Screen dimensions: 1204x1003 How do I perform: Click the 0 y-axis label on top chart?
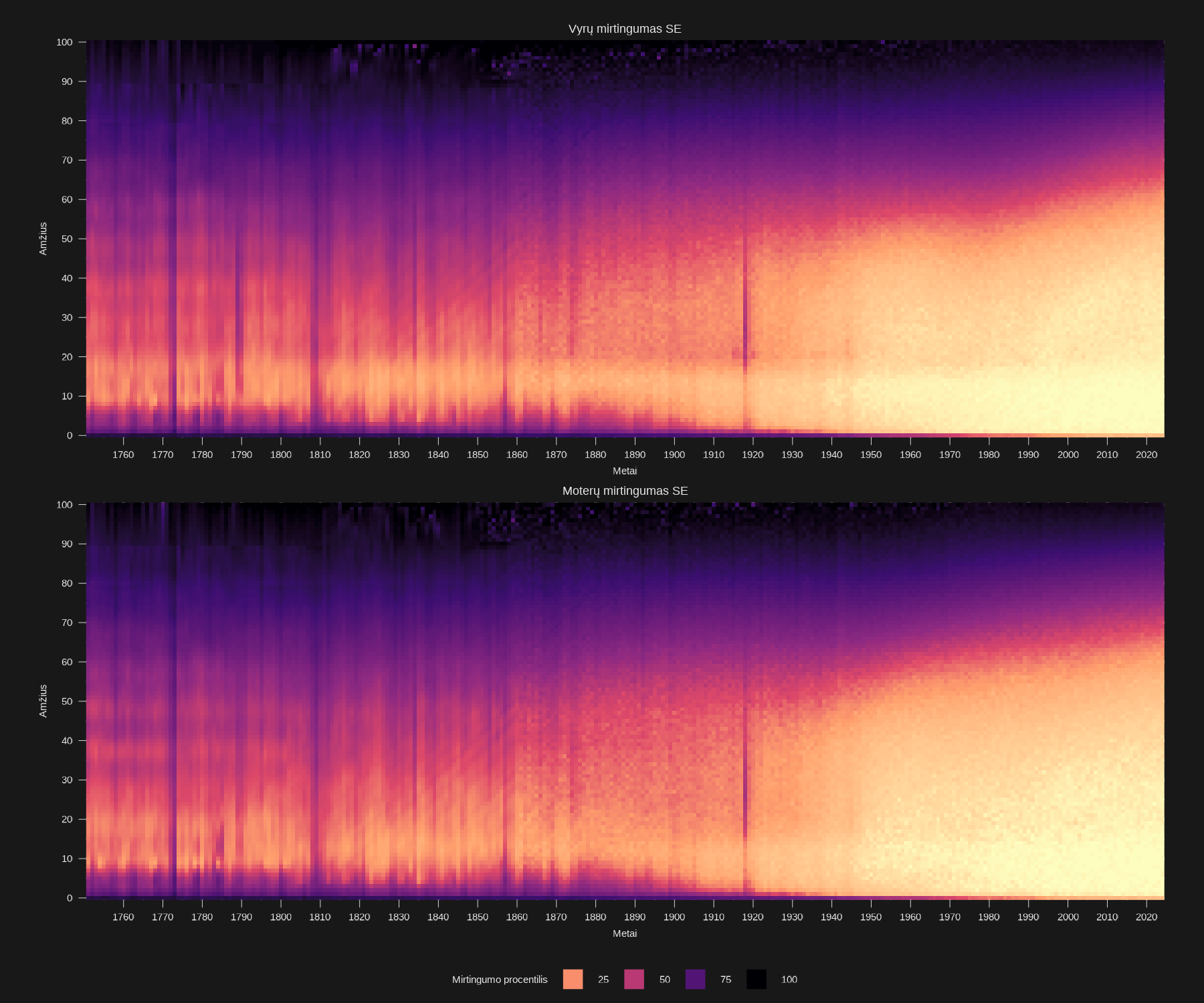[x=70, y=435]
